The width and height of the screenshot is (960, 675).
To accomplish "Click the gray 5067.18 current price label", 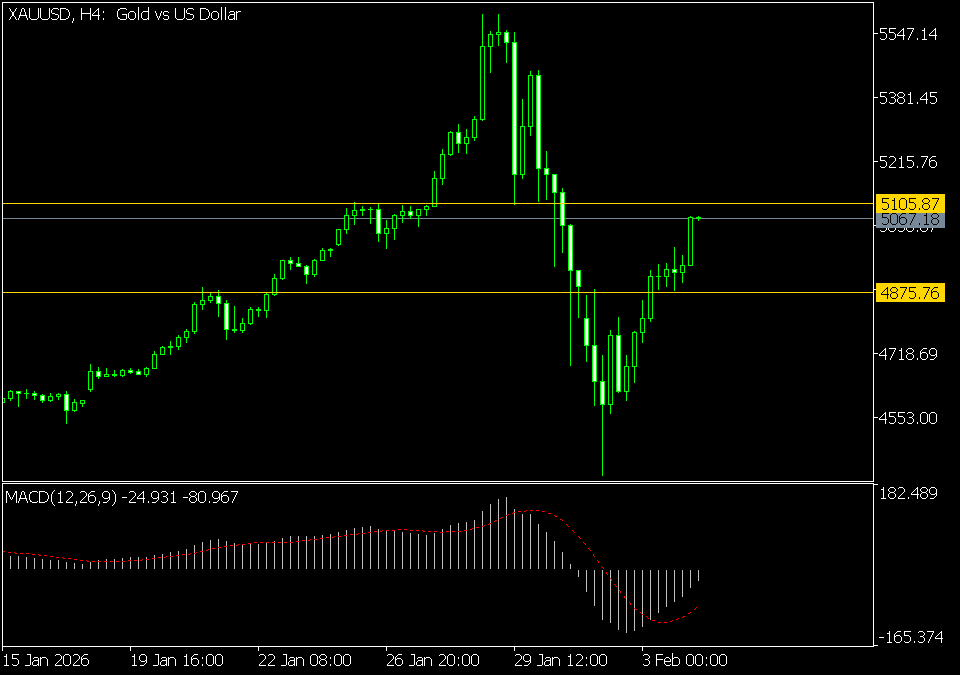I will click(x=909, y=219).
